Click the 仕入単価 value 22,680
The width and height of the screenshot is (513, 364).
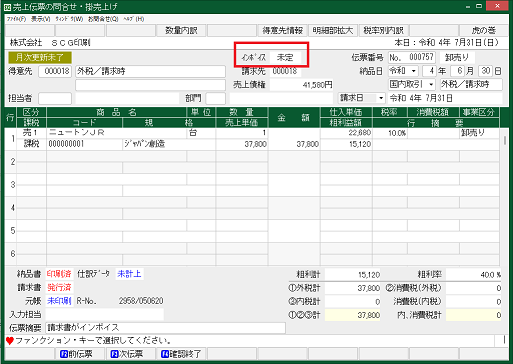pos(346,133)
